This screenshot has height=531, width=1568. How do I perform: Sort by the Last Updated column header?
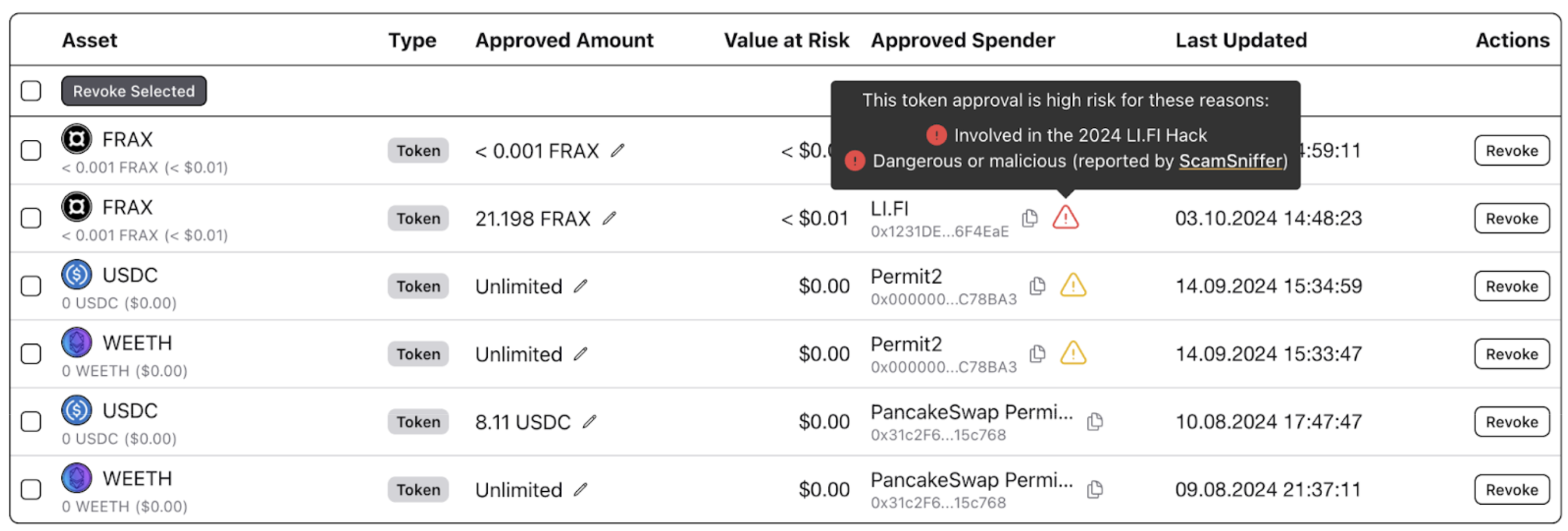tap(1240, 40)
